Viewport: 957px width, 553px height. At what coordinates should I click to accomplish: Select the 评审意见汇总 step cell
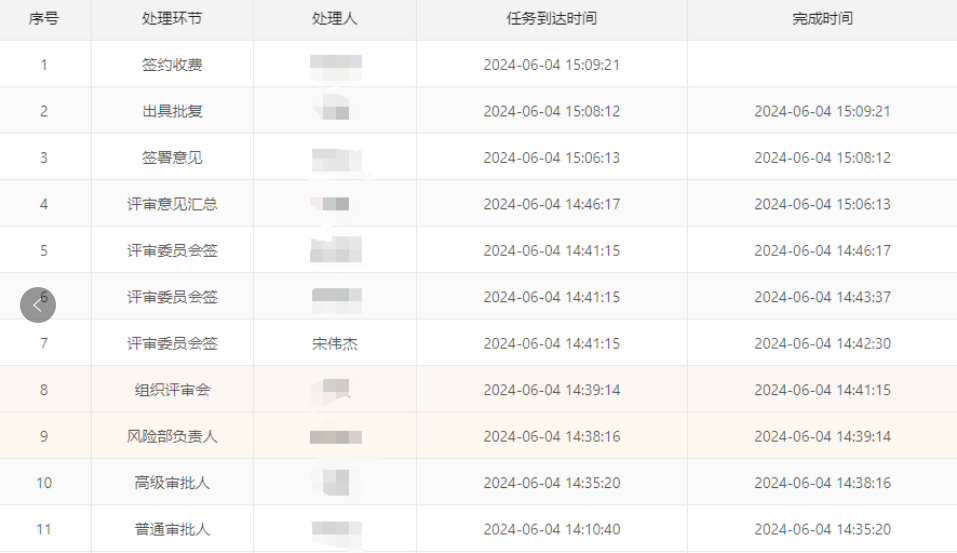tap(172, 204)
